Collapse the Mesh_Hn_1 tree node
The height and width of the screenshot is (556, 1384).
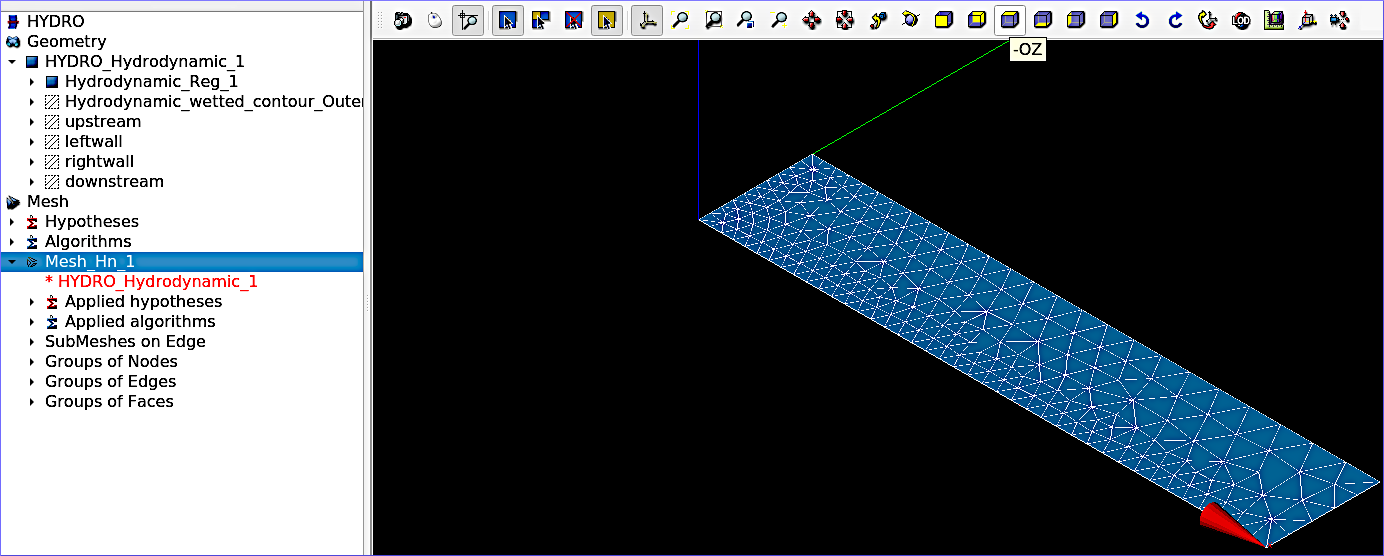(x=12, y=262)
